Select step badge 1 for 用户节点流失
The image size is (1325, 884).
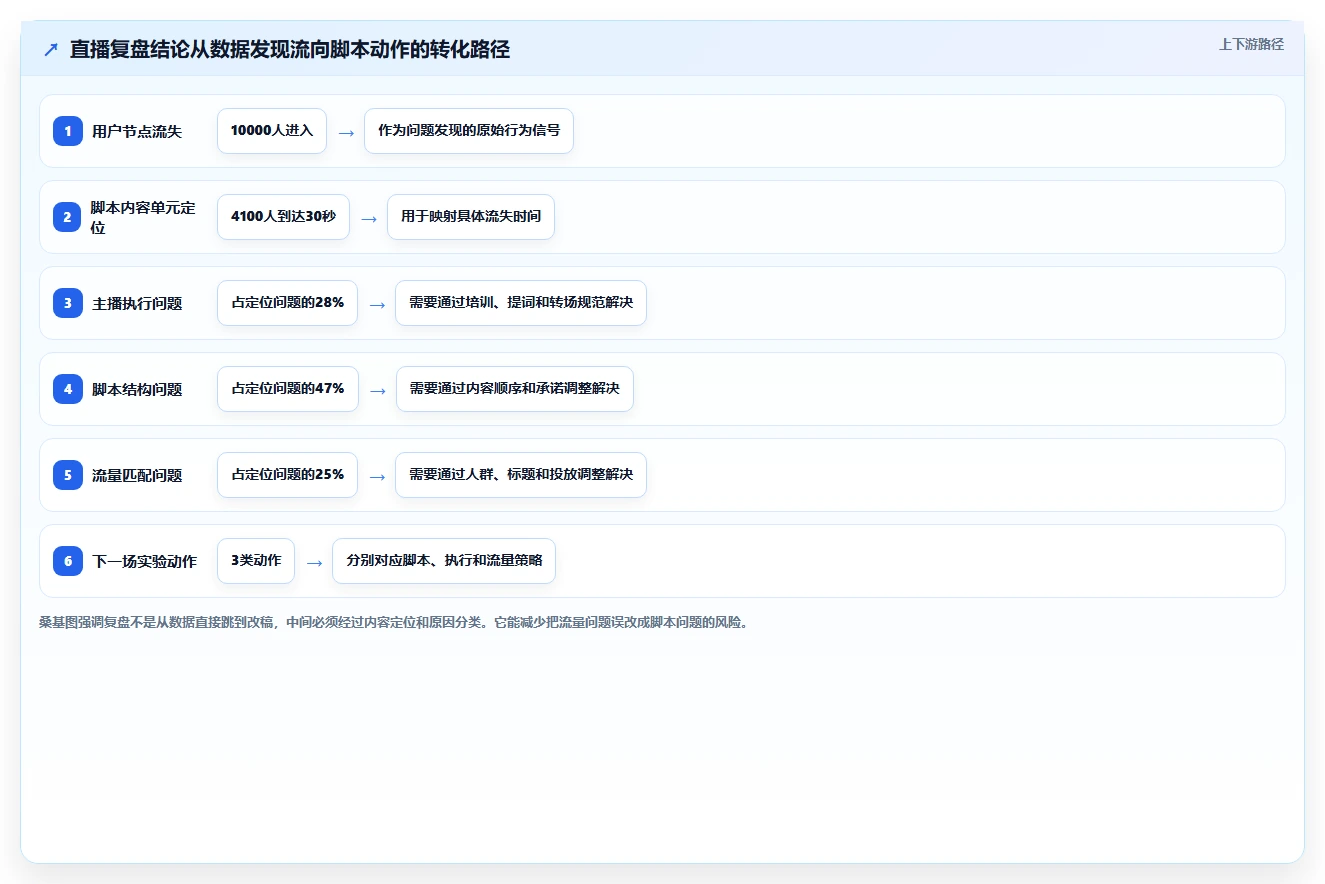(x=68, y=131)
